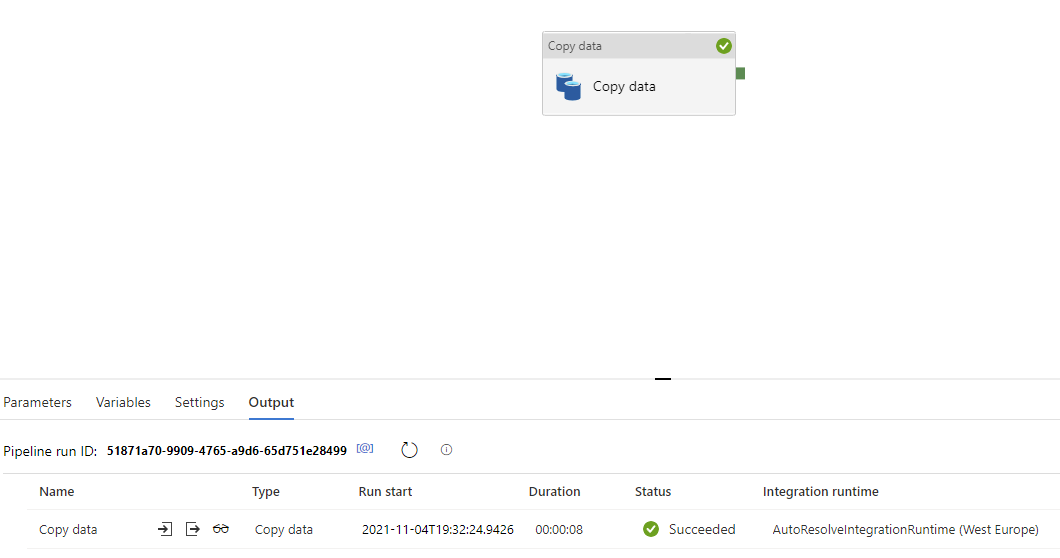Screen dimensions: 1060x558
Task: Select the Copy data row name in the output table
Action: point(68,529)
